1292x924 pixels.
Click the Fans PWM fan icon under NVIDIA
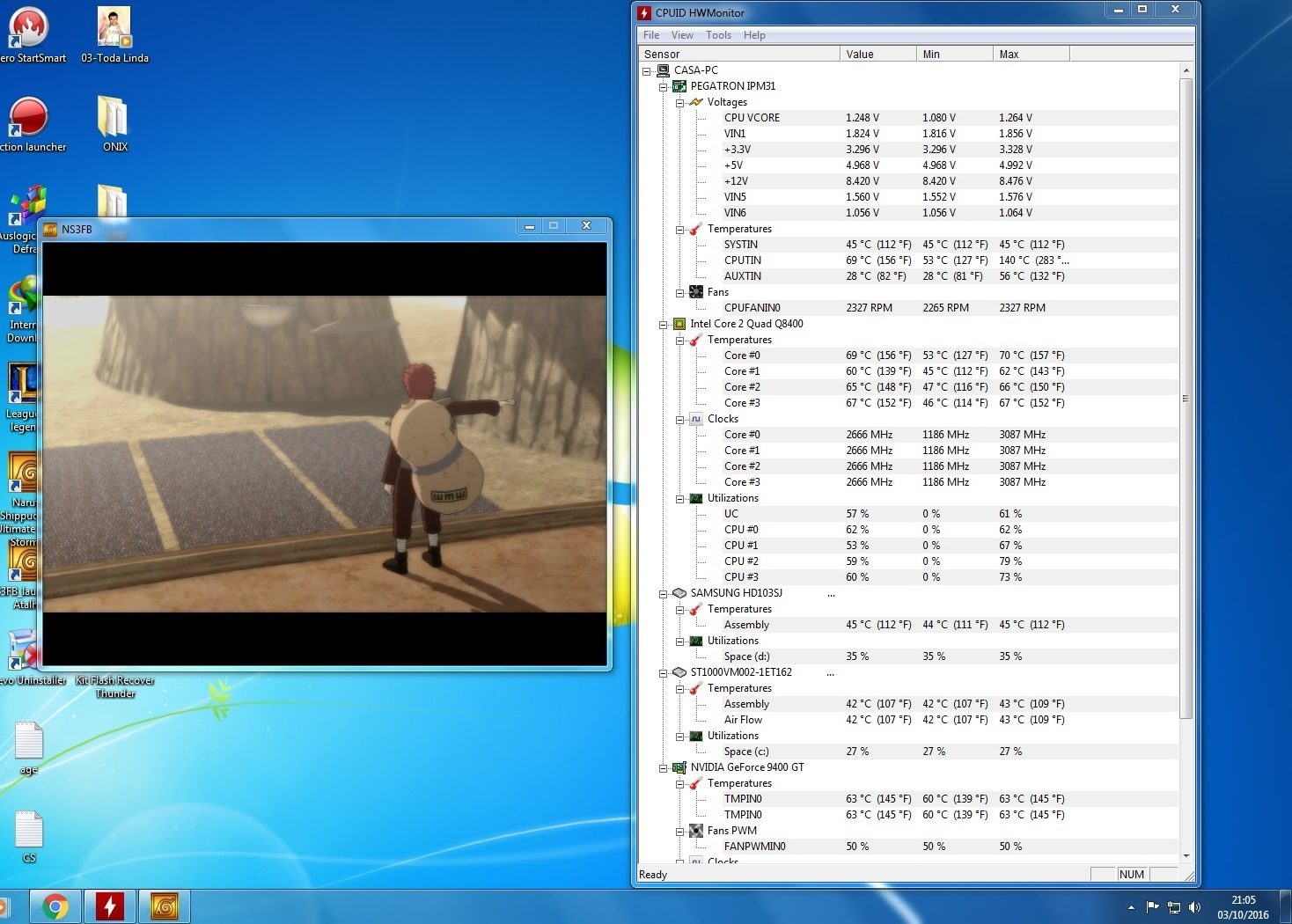pyautogui.click(x=696, y=831)
